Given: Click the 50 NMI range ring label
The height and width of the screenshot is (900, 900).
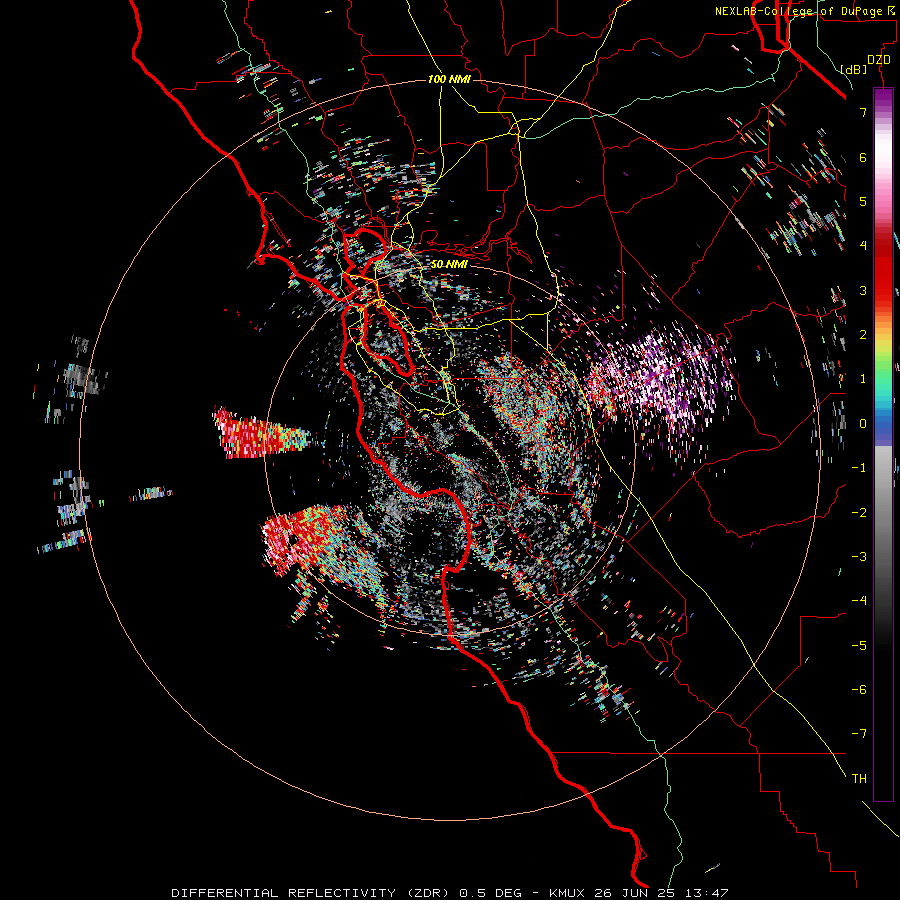Looking at the screenshot, I should pos(449,264).
